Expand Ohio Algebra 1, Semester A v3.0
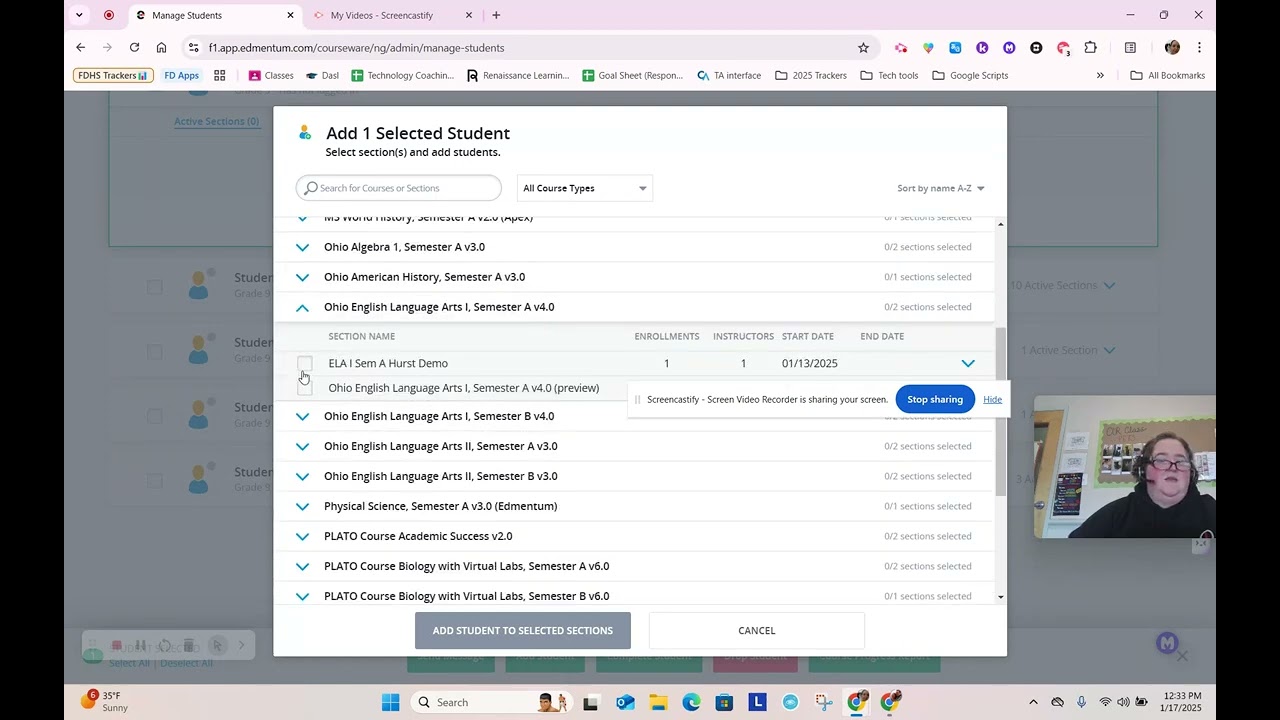This screenshot has height=720, width=1280. [302, 247]
